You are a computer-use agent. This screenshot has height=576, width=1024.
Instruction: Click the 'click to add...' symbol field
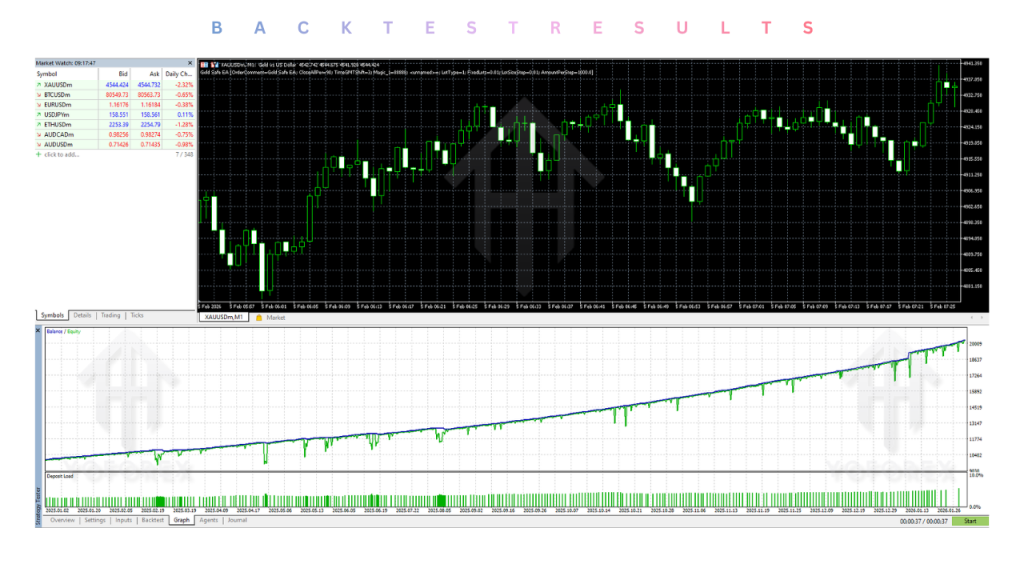(61, 155)
